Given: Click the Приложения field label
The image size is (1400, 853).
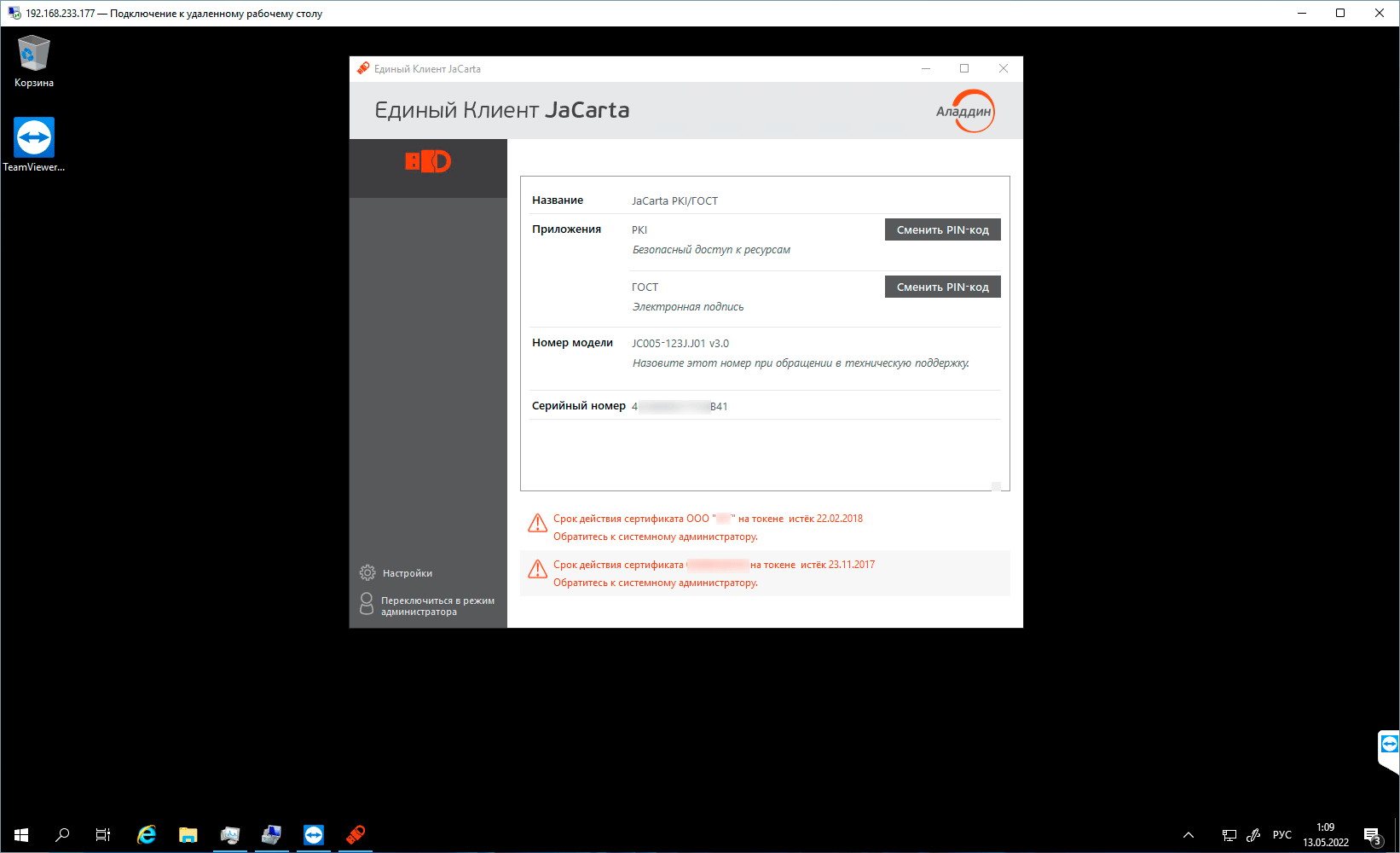Looking at the screenshot, I should pyautogui.click(x=566, y=229).
